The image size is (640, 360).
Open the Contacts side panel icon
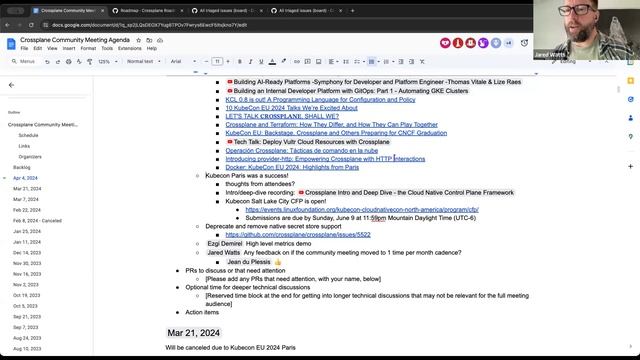[631, 118]
